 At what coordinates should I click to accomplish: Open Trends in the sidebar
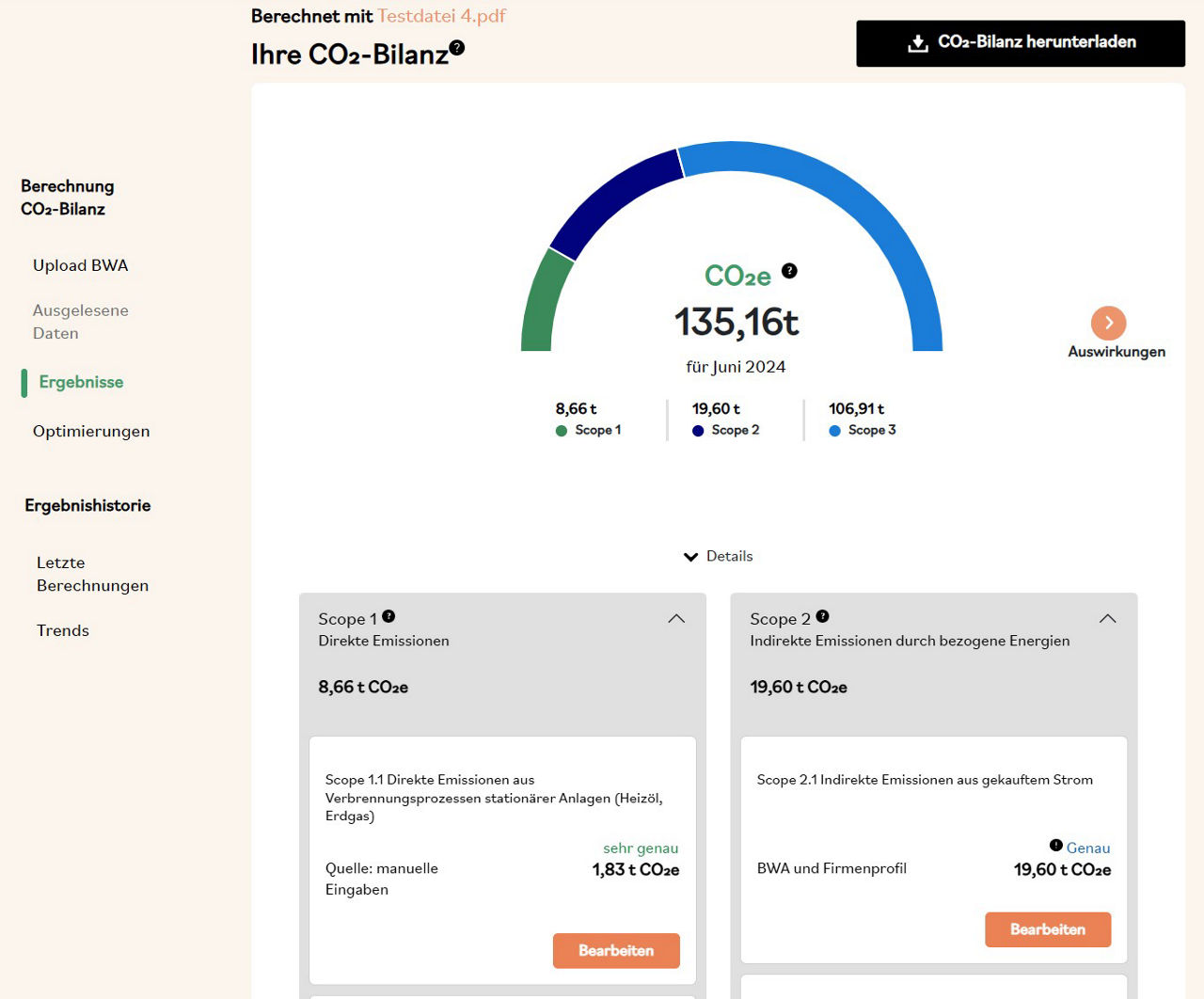[63, 630]
